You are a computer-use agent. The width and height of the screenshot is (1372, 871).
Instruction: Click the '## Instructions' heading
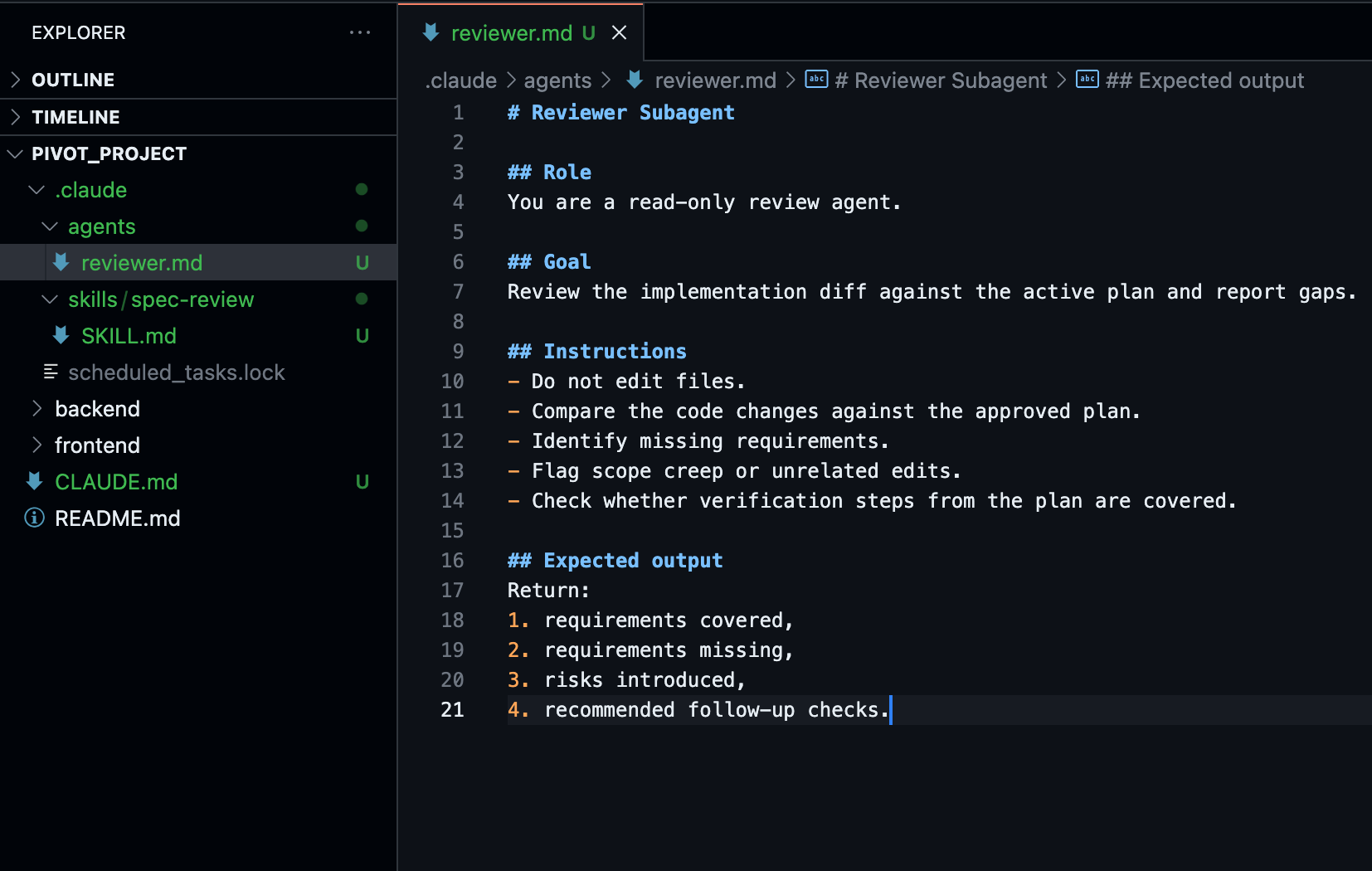[597, 352]
